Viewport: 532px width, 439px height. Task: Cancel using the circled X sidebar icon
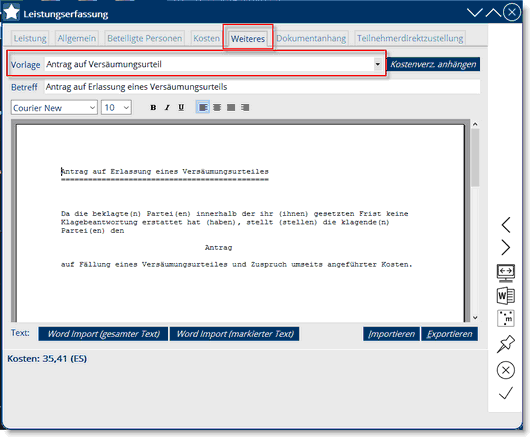pyautogui.click(x=506, y=370)
